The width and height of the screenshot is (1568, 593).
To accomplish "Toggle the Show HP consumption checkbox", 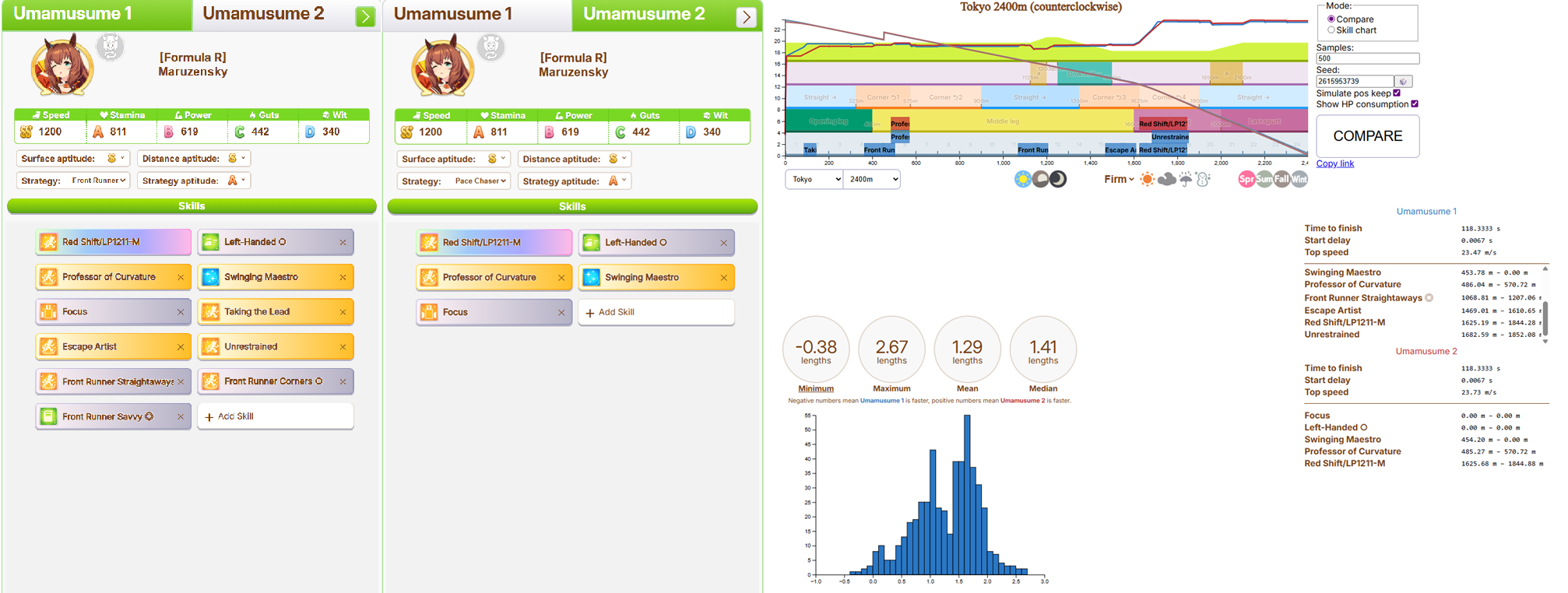I will click(x=1415, y=104).
